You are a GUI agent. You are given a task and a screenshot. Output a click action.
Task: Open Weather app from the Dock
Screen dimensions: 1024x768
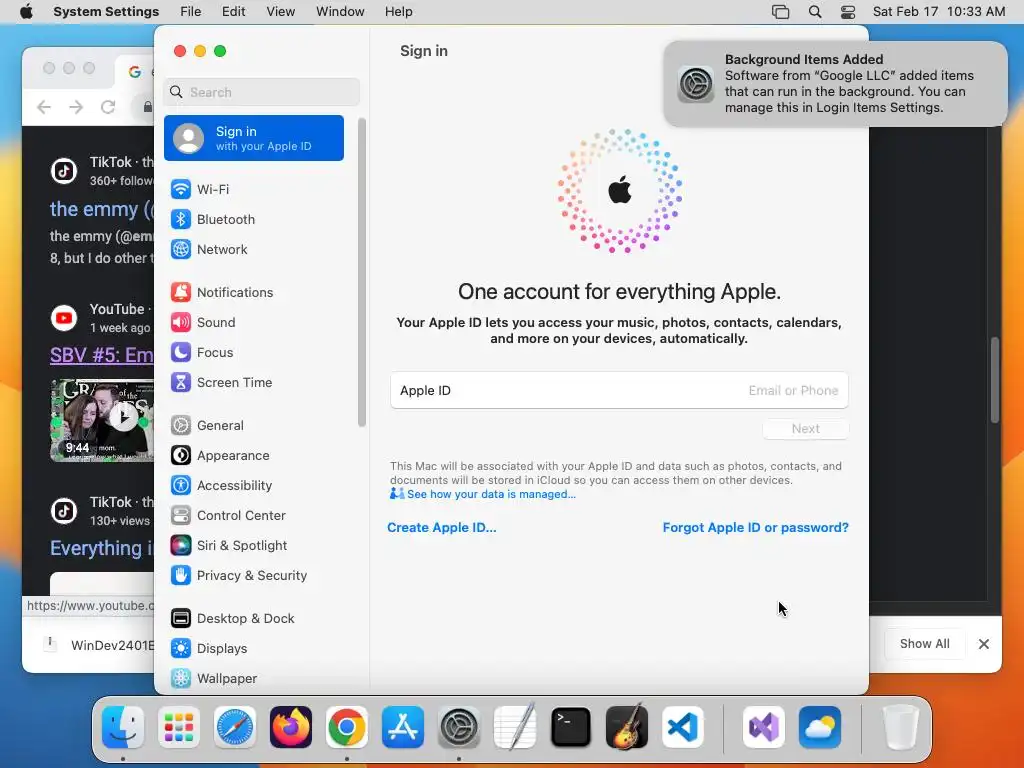point(820,727)
